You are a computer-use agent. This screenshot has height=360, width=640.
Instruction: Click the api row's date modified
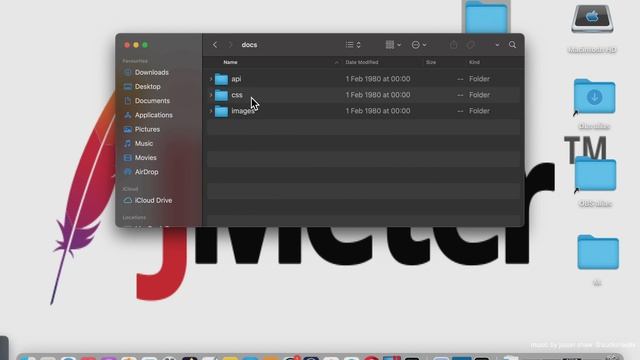378,79
